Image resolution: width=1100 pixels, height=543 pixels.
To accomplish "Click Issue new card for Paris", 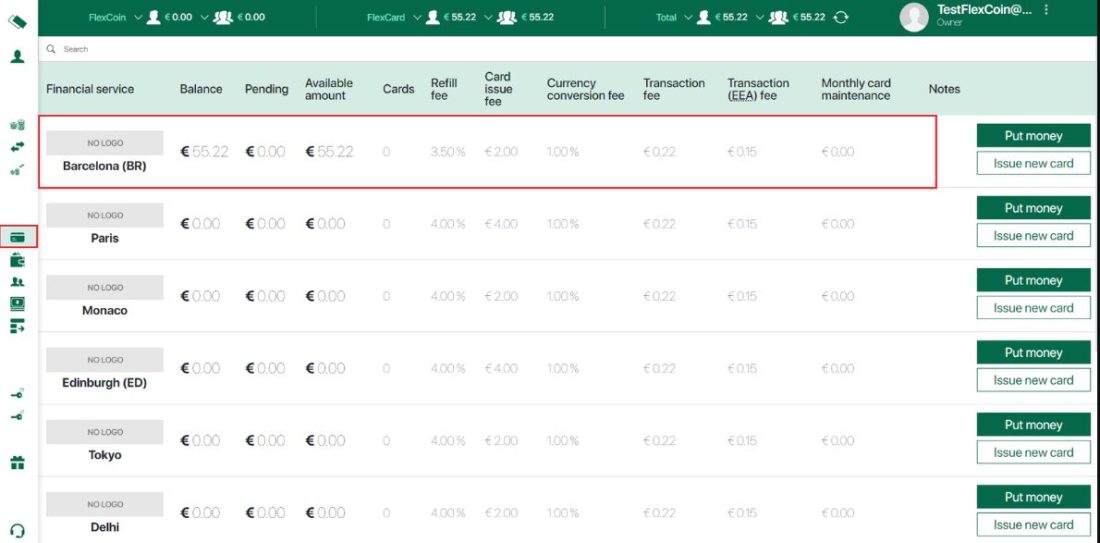I will (1033, 236).
